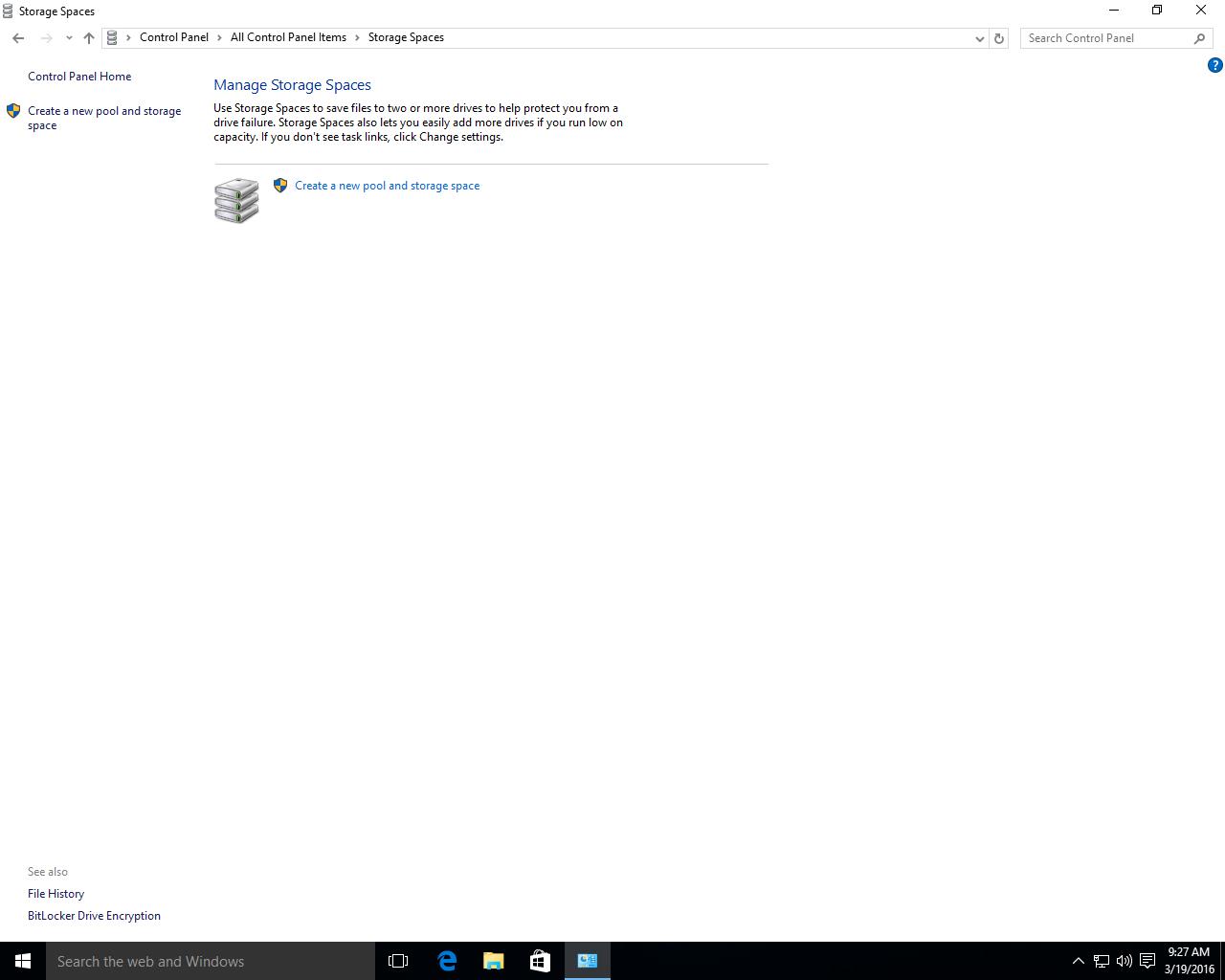Click the taskbar clock showing 9:27 AM
The height and width of the screenshot is (980, 1225).
[1189, 961]
